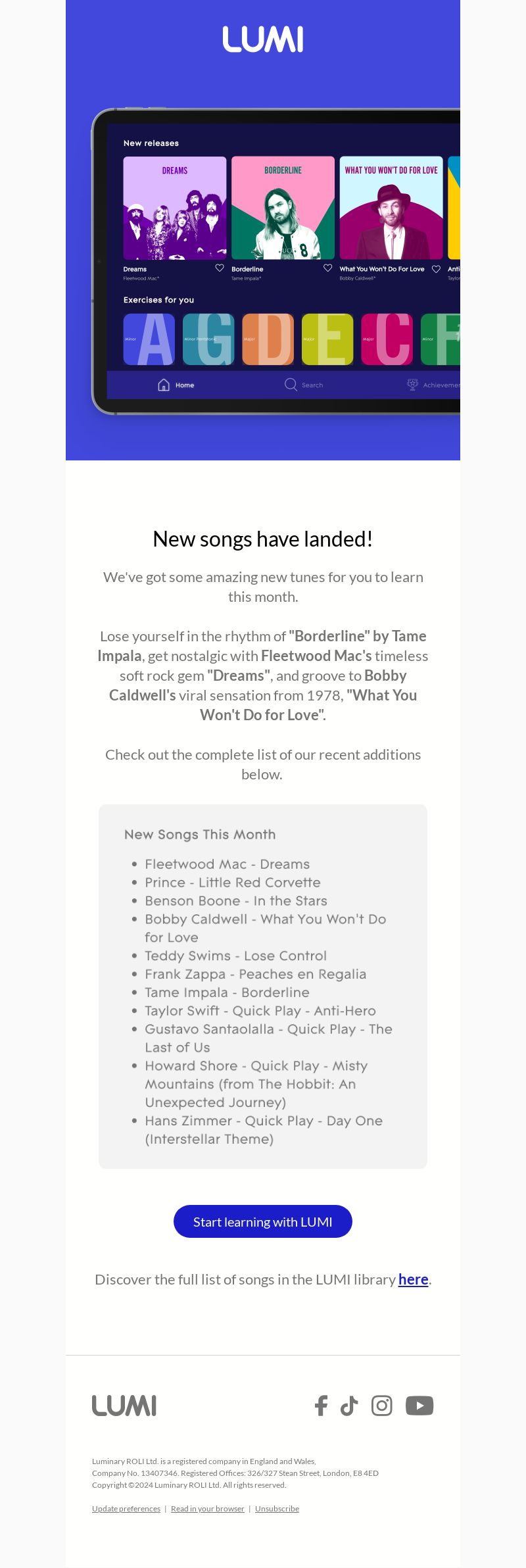The image size is (526, 1568).
Task: Click the white LUMI logo in header
Action: coord(263,39)
